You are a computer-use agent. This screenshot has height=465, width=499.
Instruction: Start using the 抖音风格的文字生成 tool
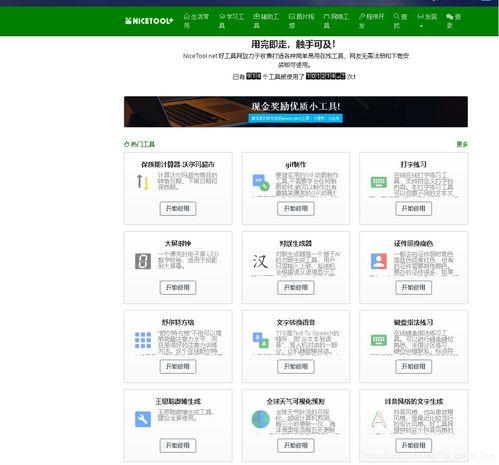(x=413, y=445)
